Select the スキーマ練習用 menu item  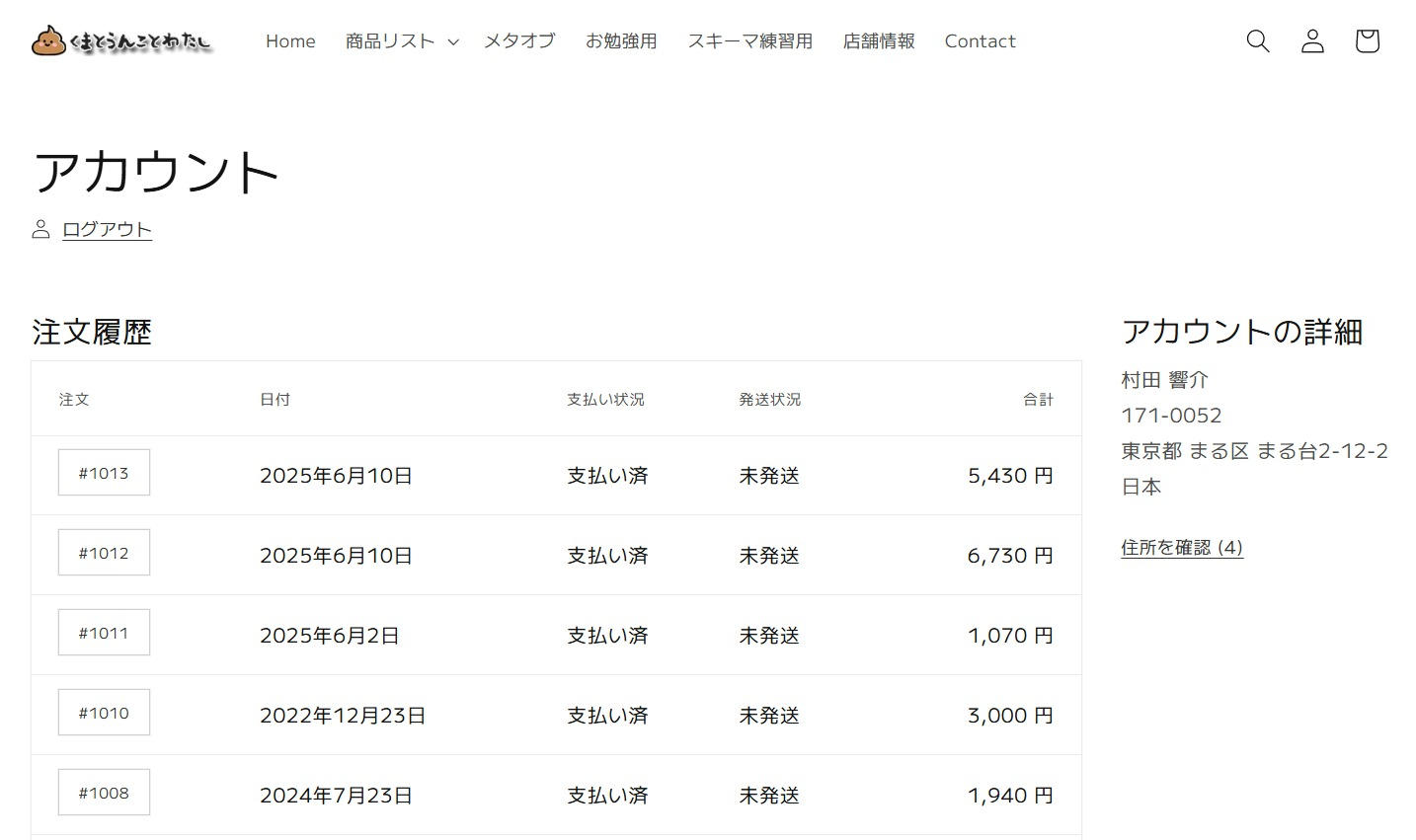pyautogui.click(x=749, y=41)
